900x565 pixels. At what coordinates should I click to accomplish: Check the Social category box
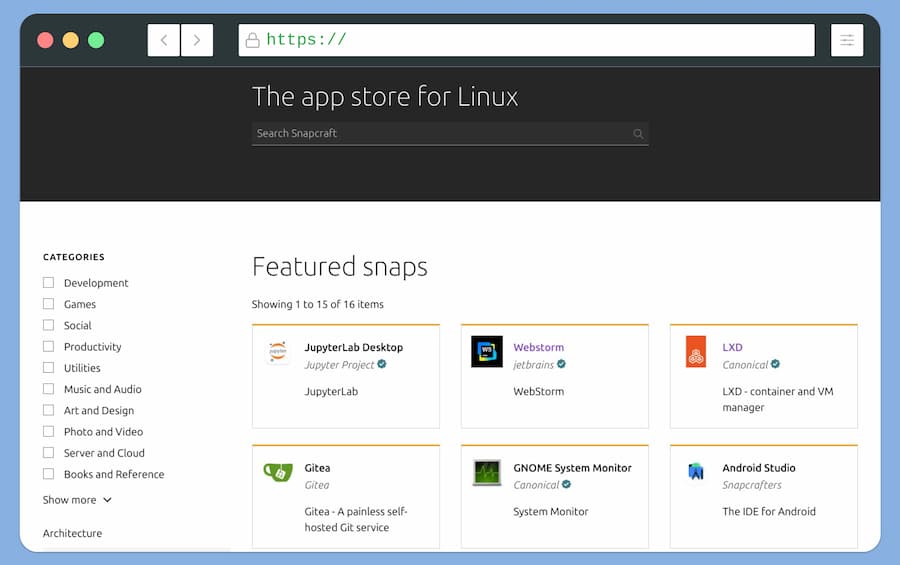coord(49,325)
